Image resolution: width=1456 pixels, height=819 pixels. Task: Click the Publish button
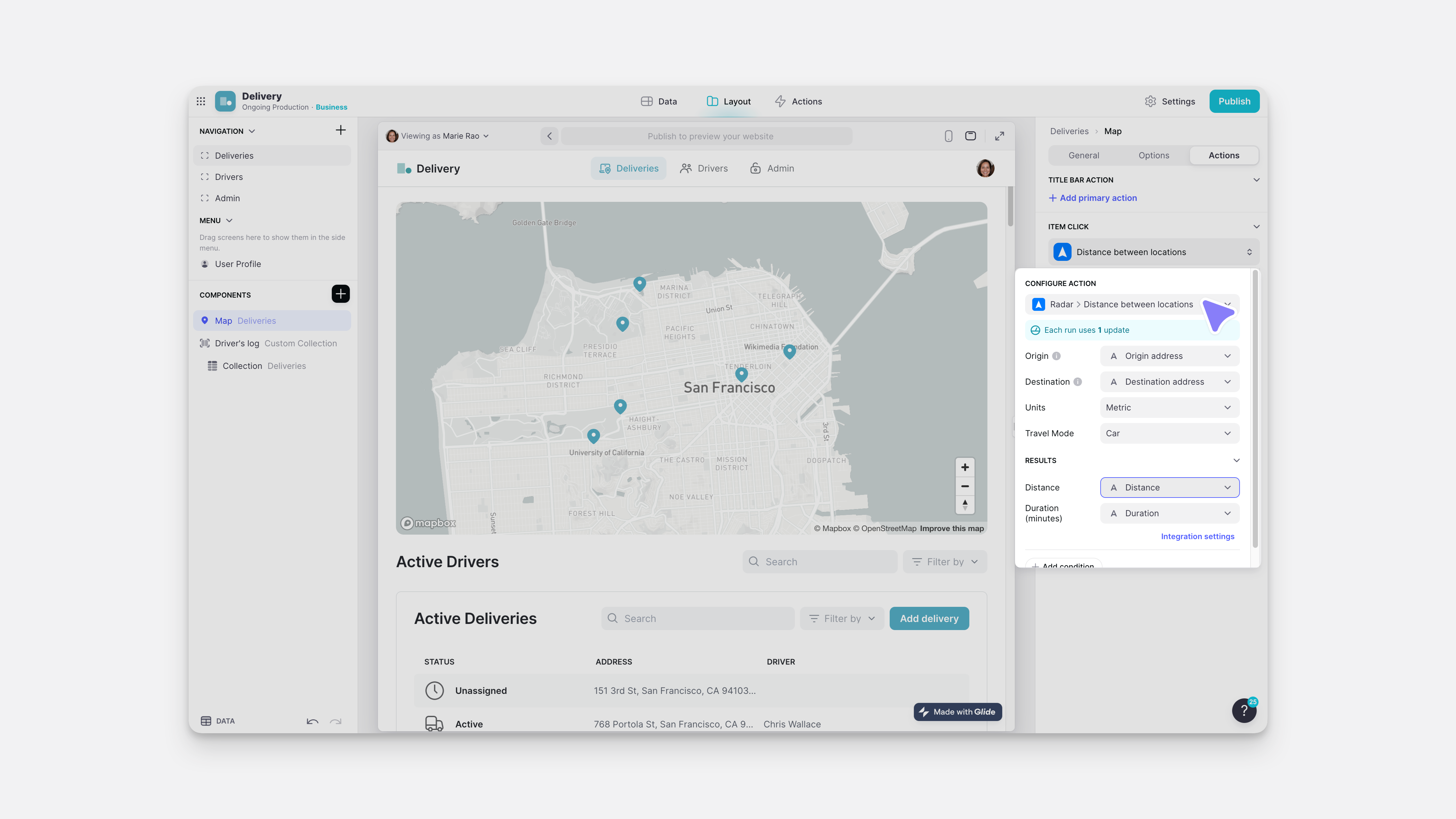coord(1234,101)
